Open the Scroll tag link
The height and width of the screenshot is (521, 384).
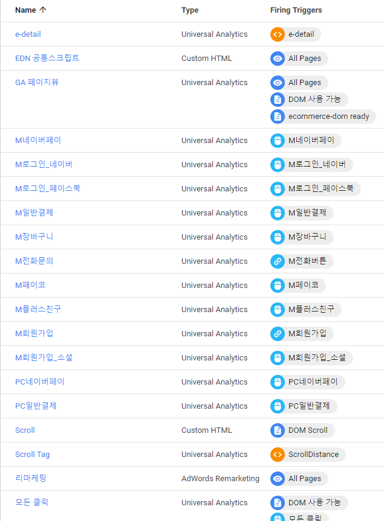click(25, 430)
